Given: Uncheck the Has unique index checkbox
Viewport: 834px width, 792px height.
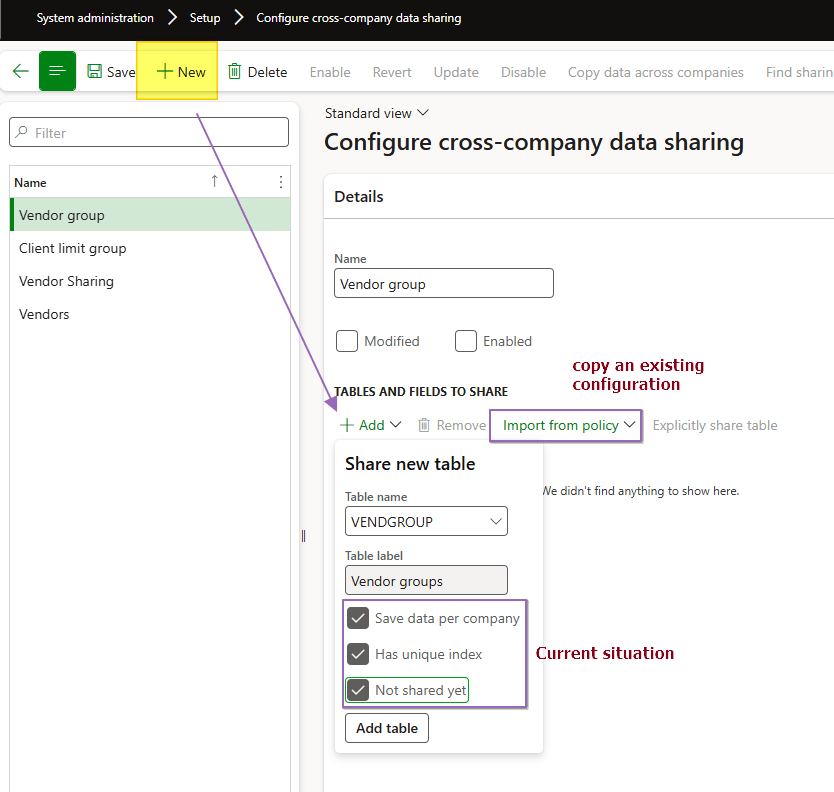Looking at the screenshot, I should [358, 654].
